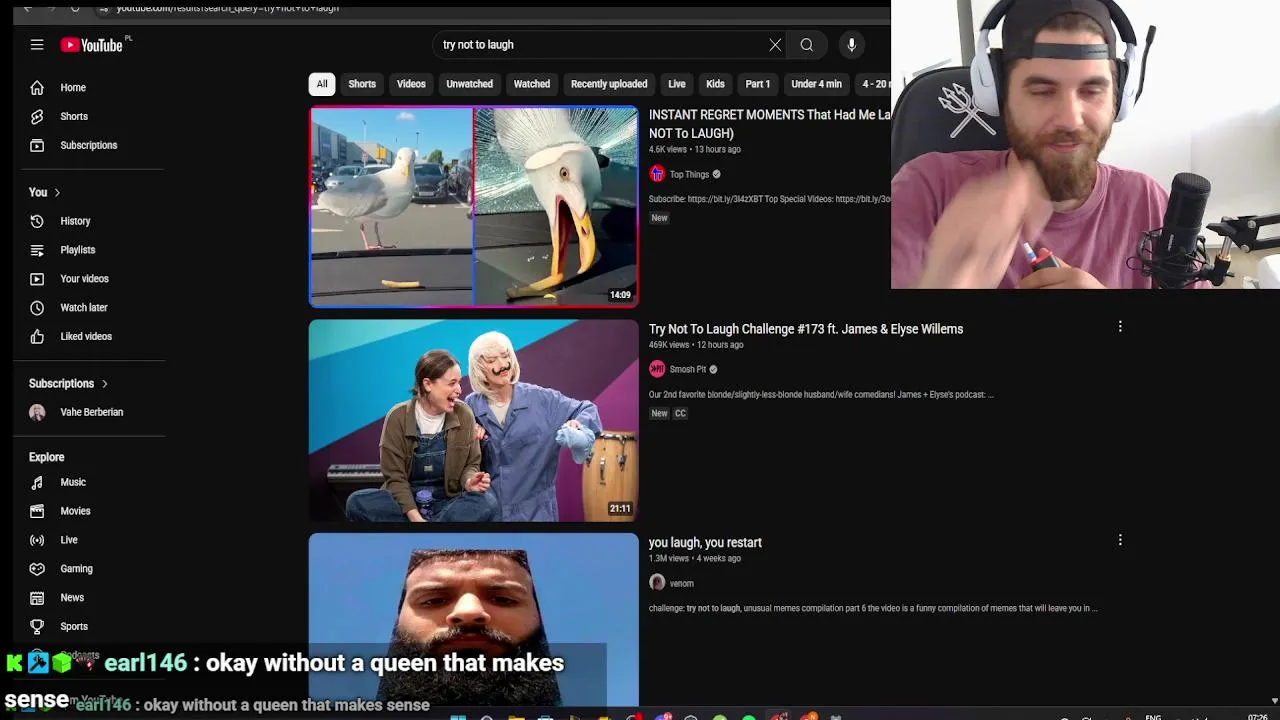
Task: Click the ENG language indicator in tray
Action: tap(1153, 717)
